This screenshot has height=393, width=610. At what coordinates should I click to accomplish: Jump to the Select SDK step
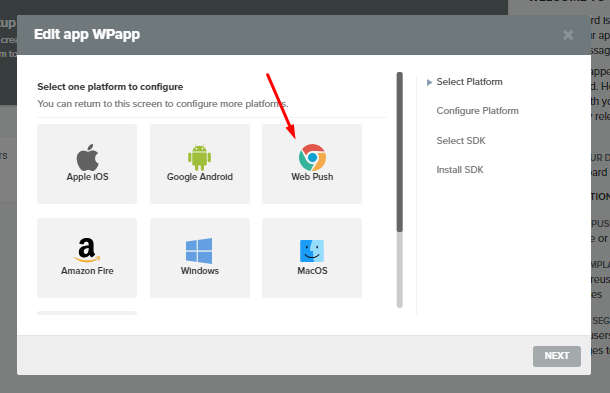pos(461,140)
